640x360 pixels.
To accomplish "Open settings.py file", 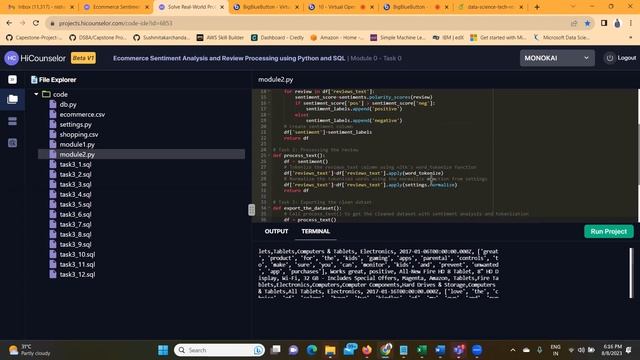I will pos(76,124).
